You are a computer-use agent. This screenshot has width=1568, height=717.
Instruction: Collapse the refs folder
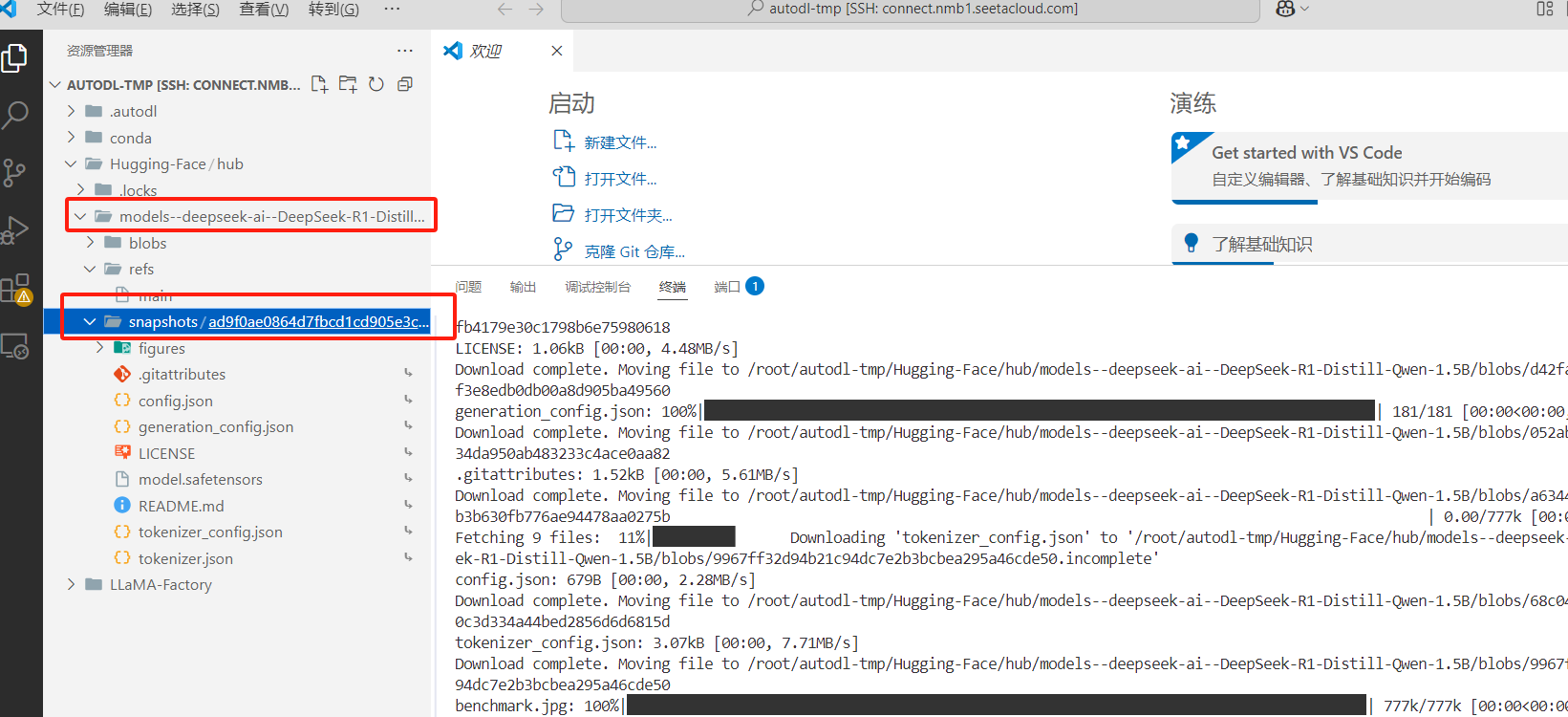(90, 269)
